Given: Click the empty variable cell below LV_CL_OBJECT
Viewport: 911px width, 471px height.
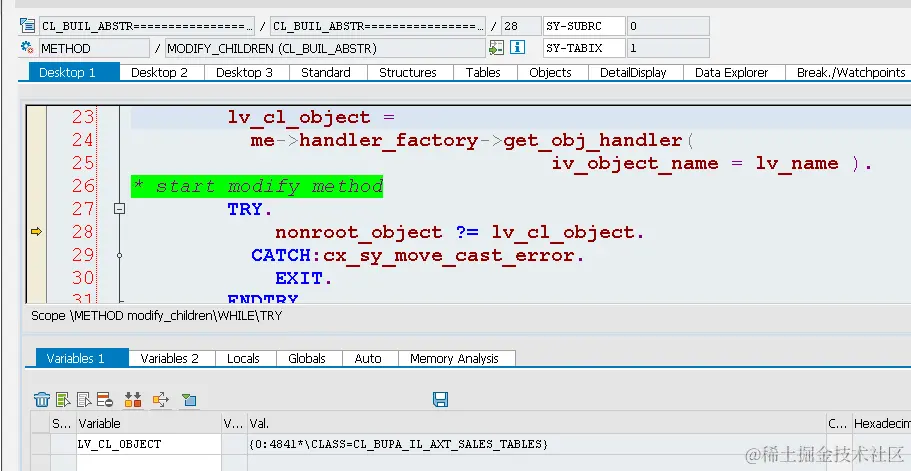Looking at the screenshot, I should [149, 463].
